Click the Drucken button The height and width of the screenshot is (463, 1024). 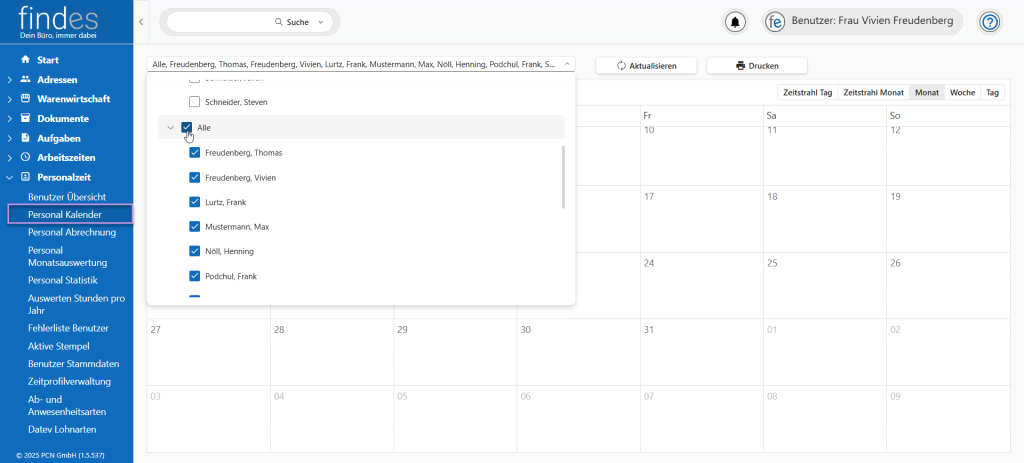[x=756, y=65]
